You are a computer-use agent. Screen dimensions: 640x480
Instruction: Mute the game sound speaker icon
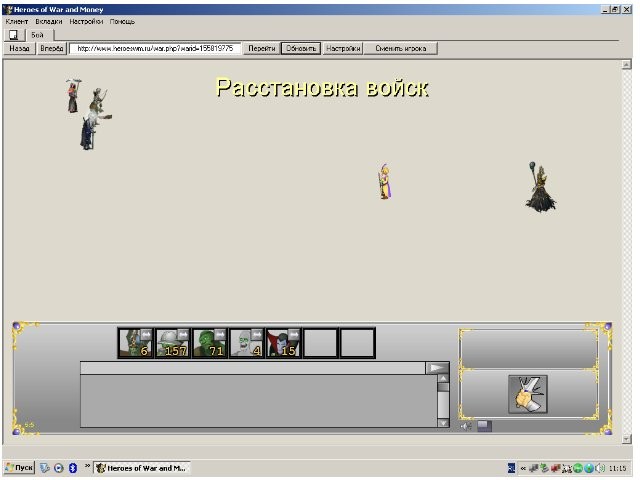[466, 426]
